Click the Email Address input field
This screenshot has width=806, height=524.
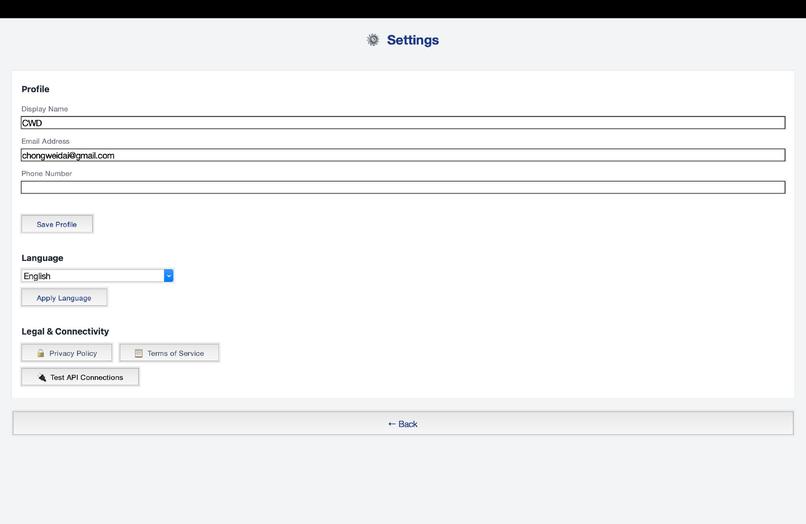[403, 155]
